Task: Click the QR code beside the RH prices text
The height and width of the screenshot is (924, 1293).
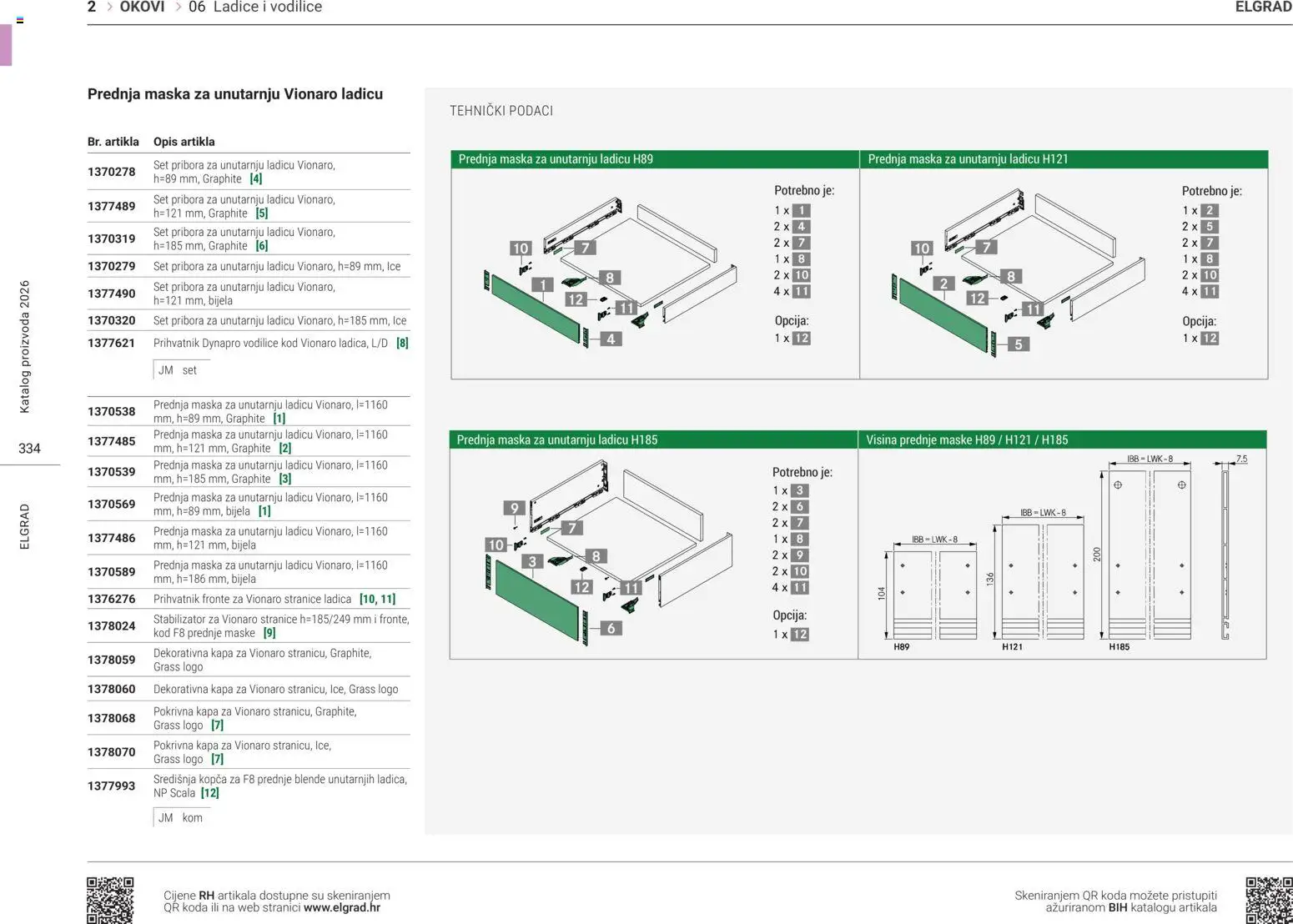Action: [110, 899]
